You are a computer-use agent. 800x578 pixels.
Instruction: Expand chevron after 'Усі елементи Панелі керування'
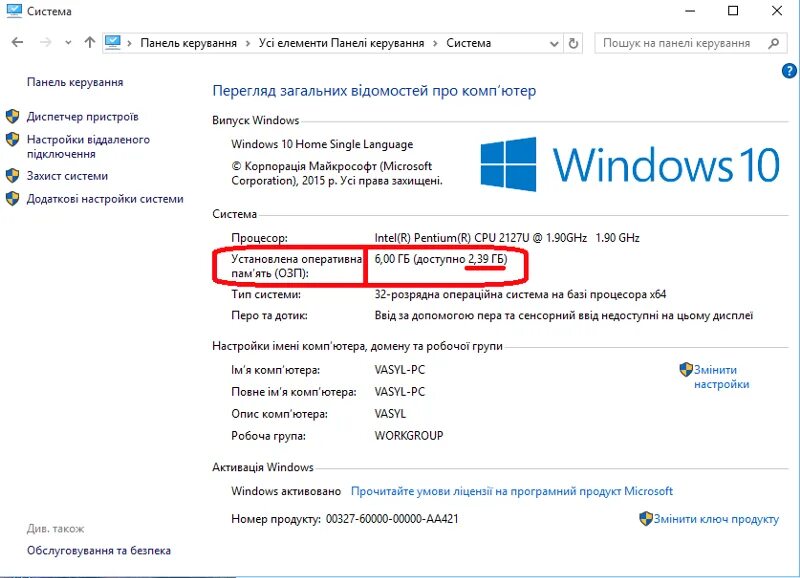tap(435, 43)
